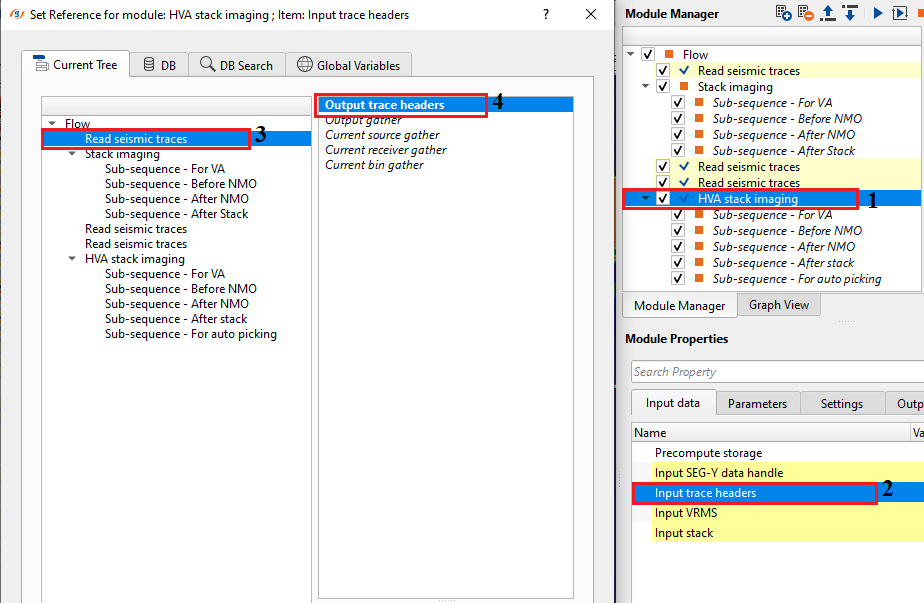This screenshot has height=603, width=924.
Task: Open the Global Variables tab
Action: coord(348,65)
